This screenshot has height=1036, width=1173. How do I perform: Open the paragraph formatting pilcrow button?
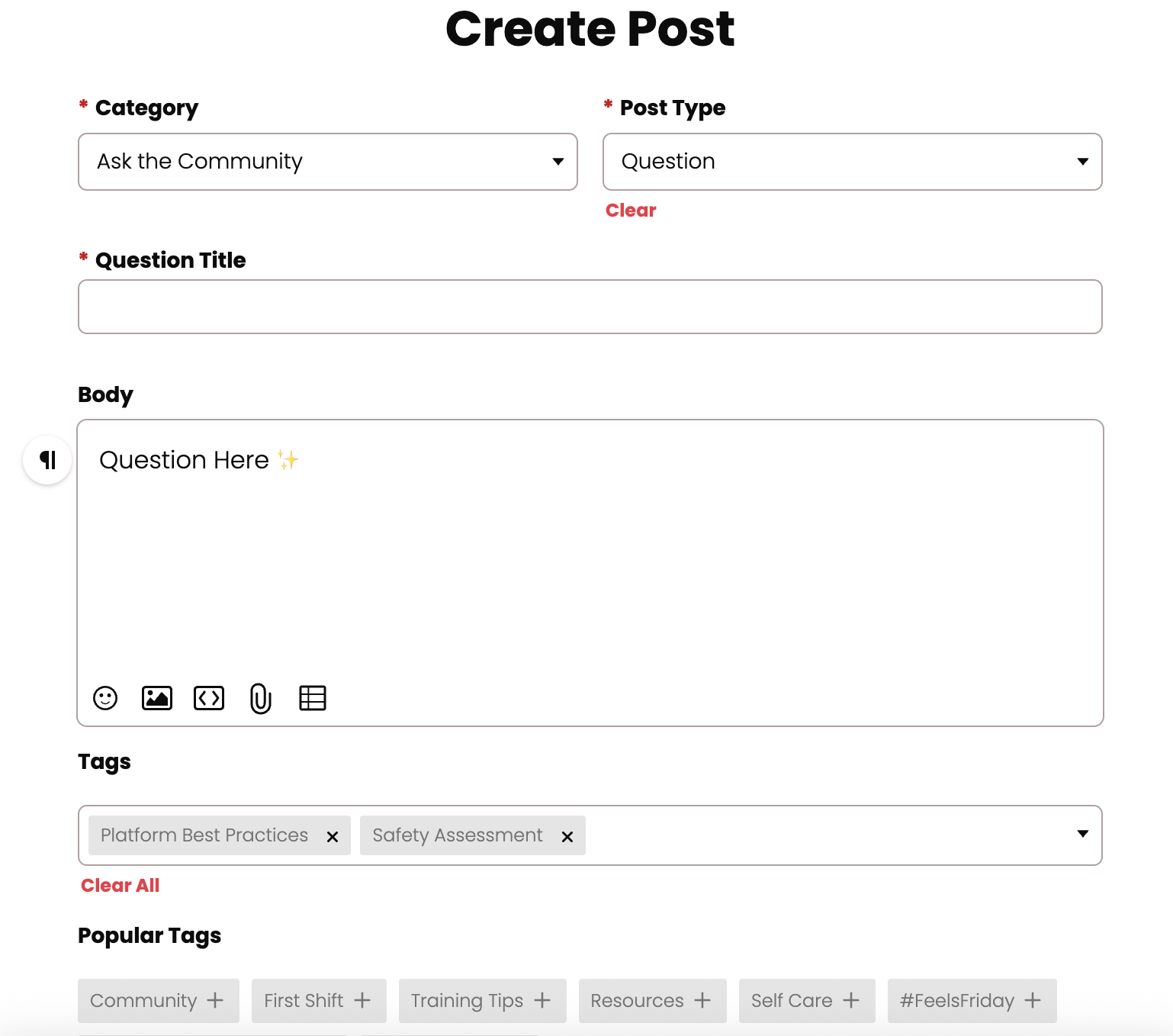(x=47, y=460)
